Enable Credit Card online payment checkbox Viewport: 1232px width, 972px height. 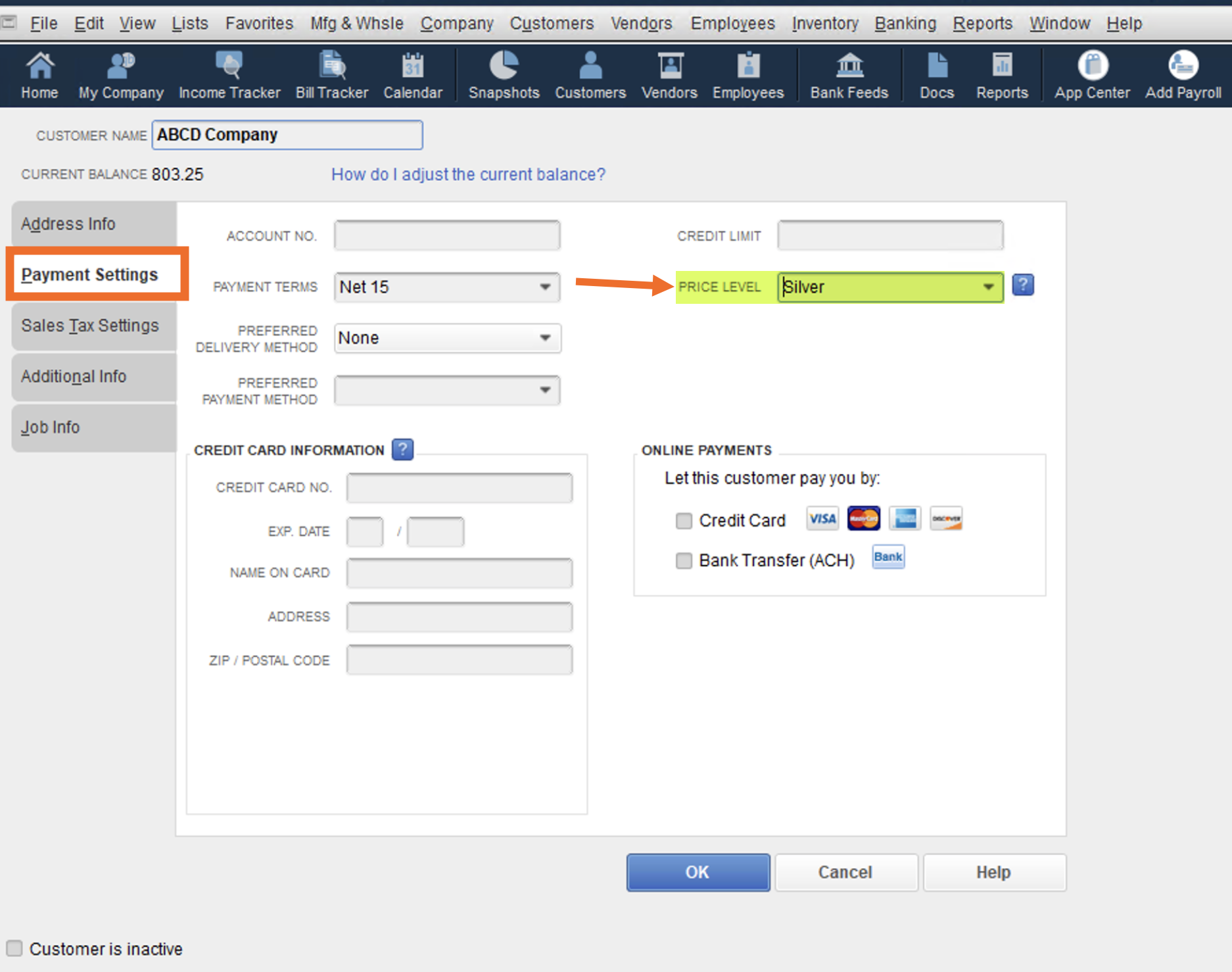[684, 521]
